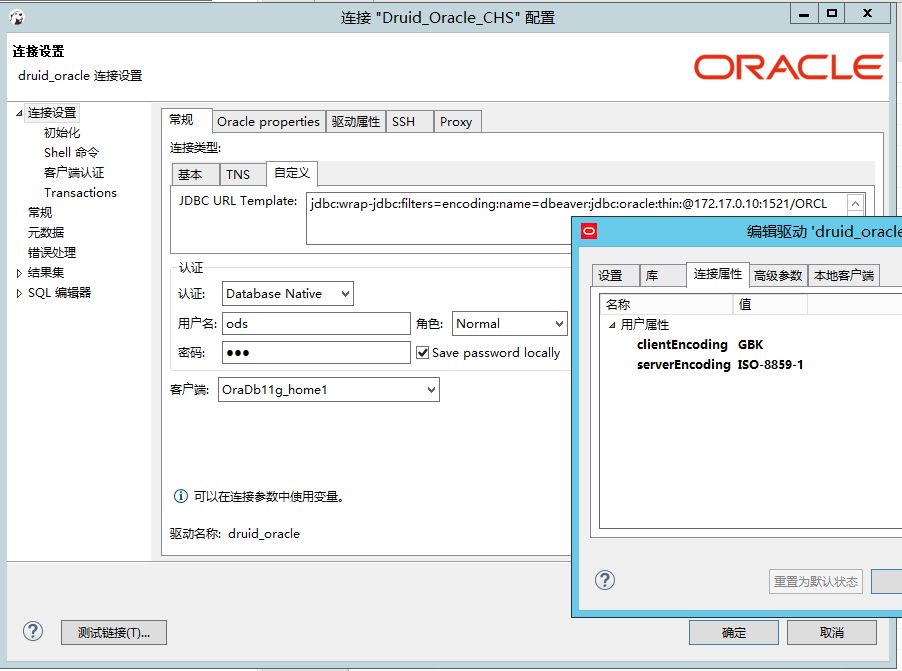The height and width of the screenshot is (671, 902).
Task: Open the 客户端 OraDb11g_home1 dropdown
Action: [328, 390]
